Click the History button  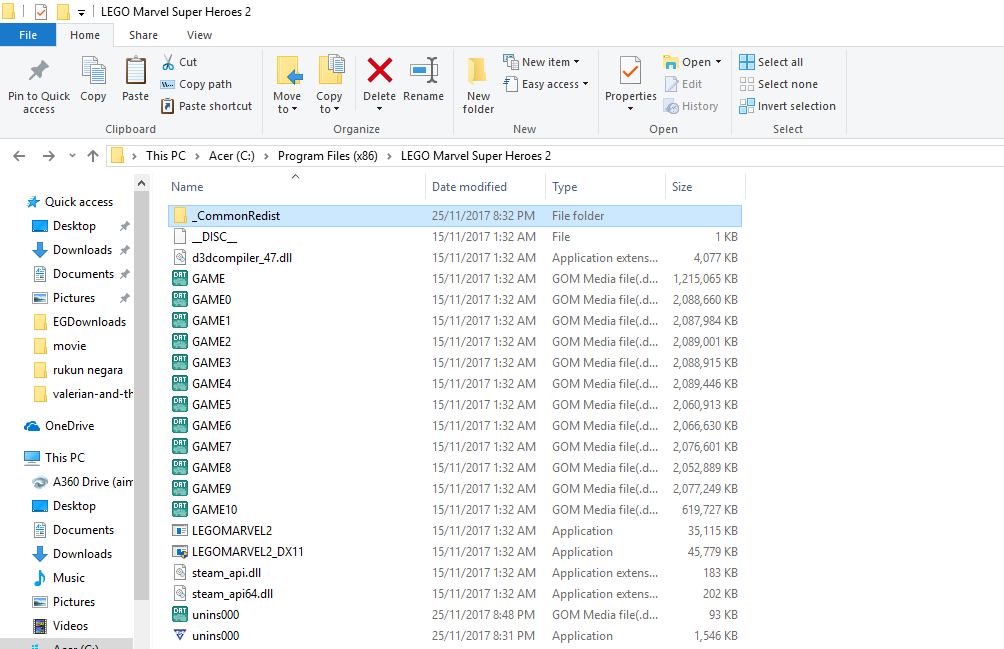pos(692,106)
